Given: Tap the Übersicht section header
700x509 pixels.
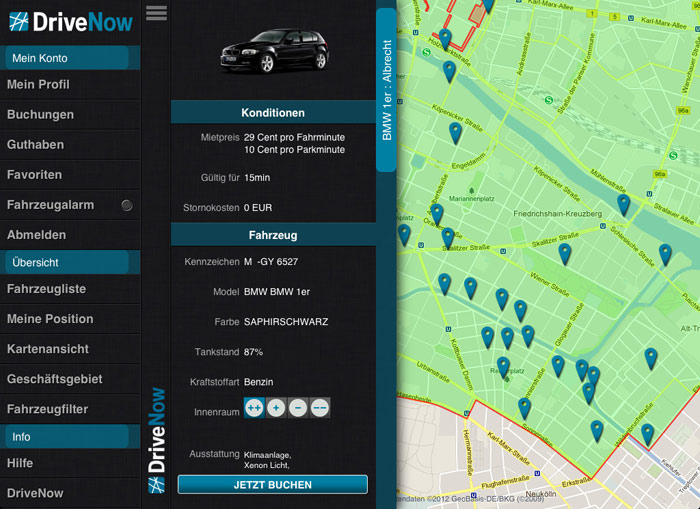Looking at the screenshot, I should coord(70,263).
